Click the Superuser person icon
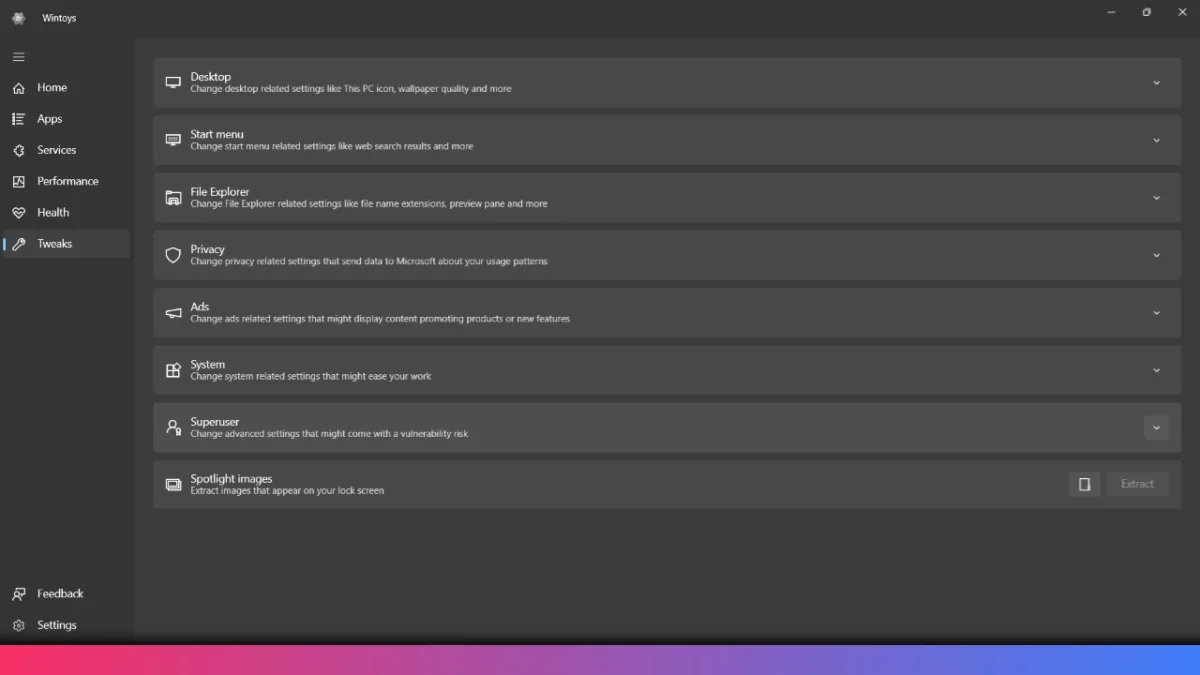The width and height of the screenshot is (1200, 675). click(173, 428)
